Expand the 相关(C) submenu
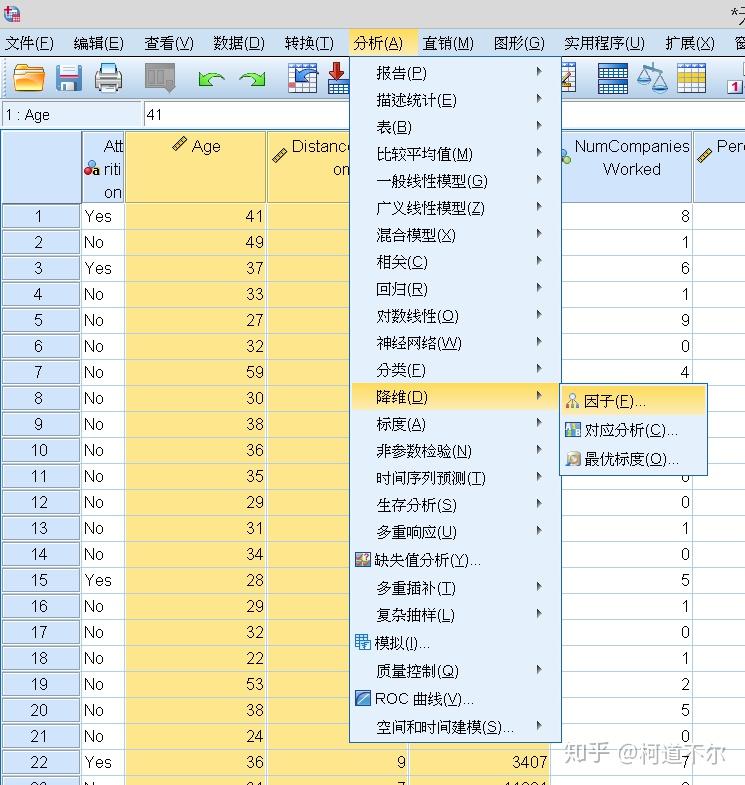 click(455, 262)
